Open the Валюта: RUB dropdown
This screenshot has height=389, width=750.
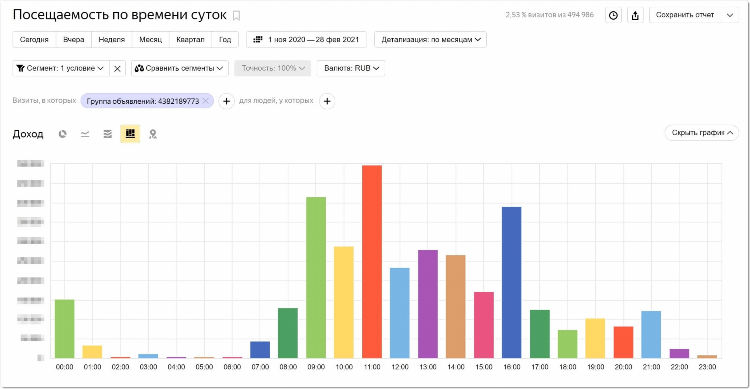(x=351, y=68)
